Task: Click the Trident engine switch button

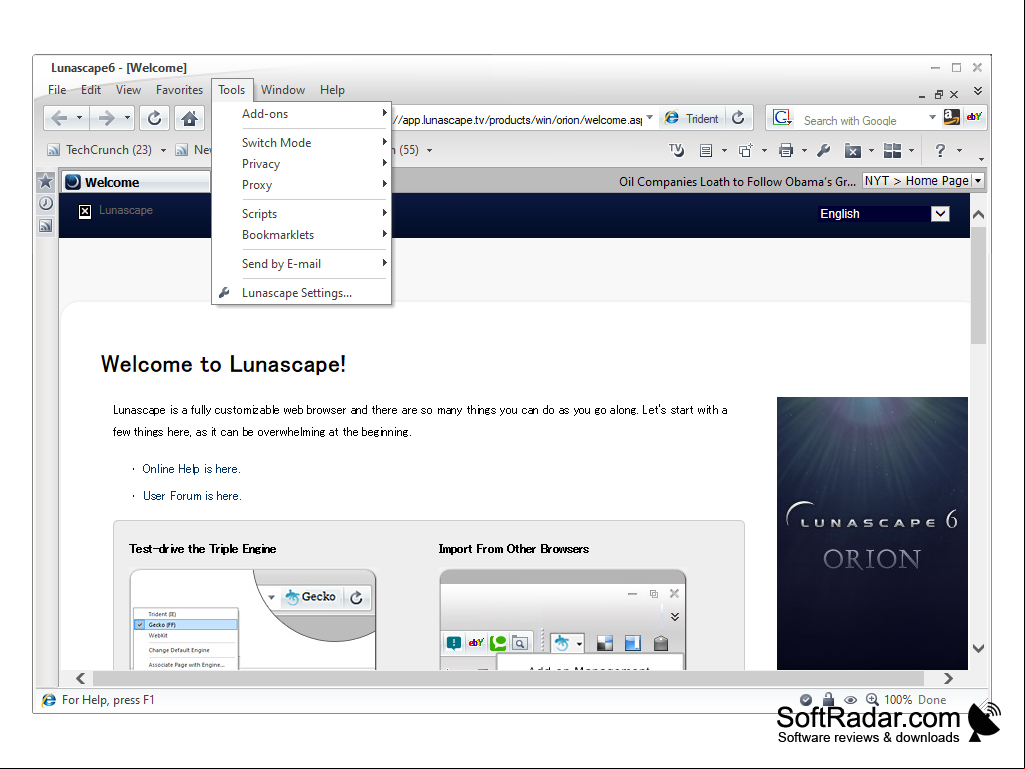Action: tap(692, 118)
